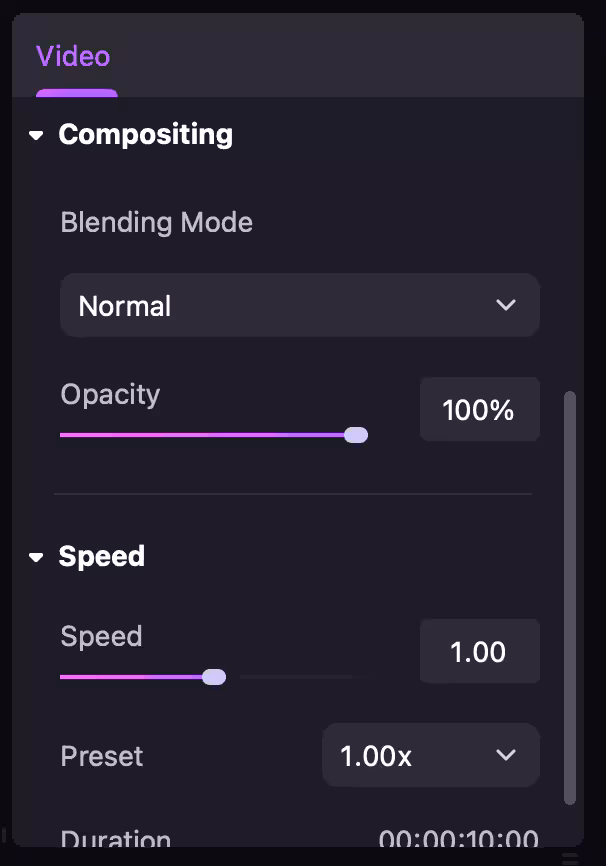Click the Preset label text
The height and width of the screenshot is (866, 606).
coord(102,756)
